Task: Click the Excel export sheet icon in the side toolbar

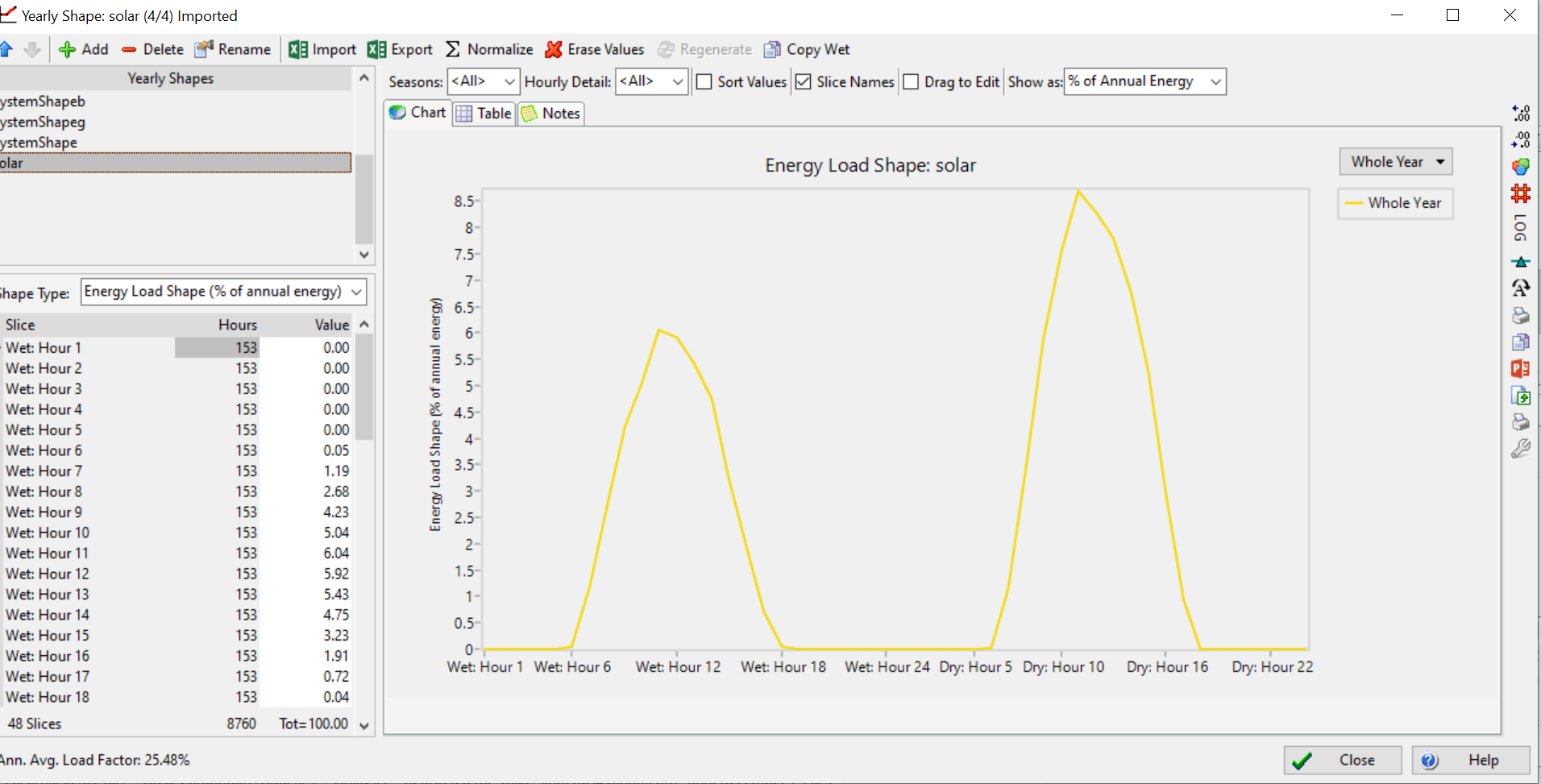Action: [1521, 396]
